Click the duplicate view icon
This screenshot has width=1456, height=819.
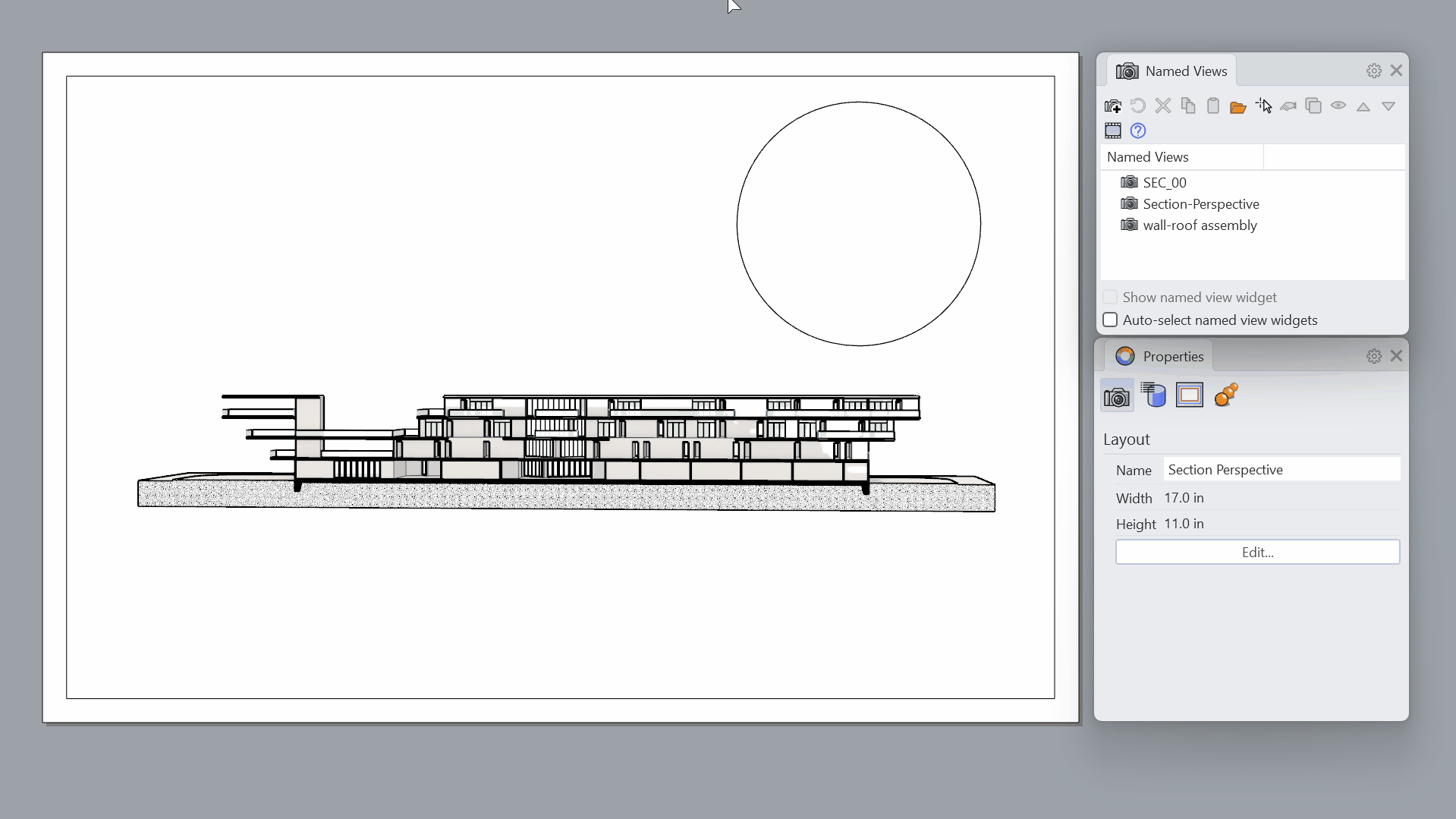point(1313,106)
